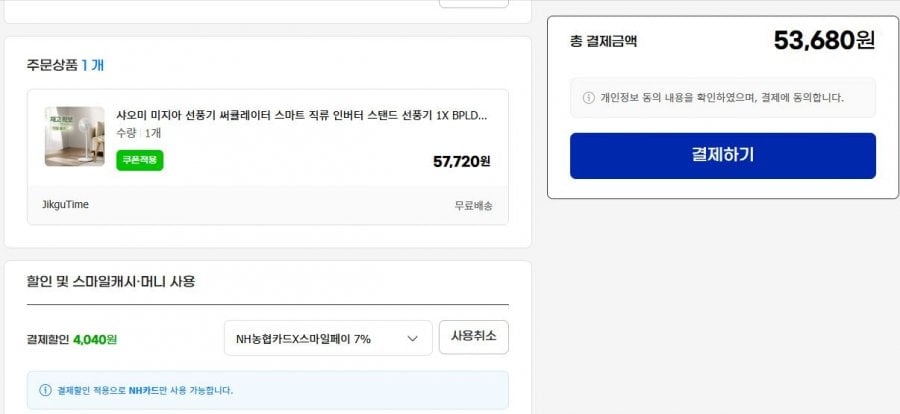Click the green 쿠폰적용 badge
The height and width of the screenshot is (414, 900).
click(x=139, y=160)
